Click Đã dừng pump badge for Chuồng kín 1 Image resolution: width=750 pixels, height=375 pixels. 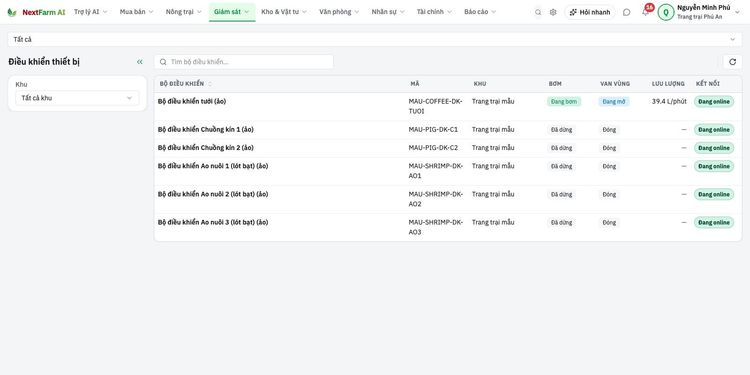coord(561,130)
